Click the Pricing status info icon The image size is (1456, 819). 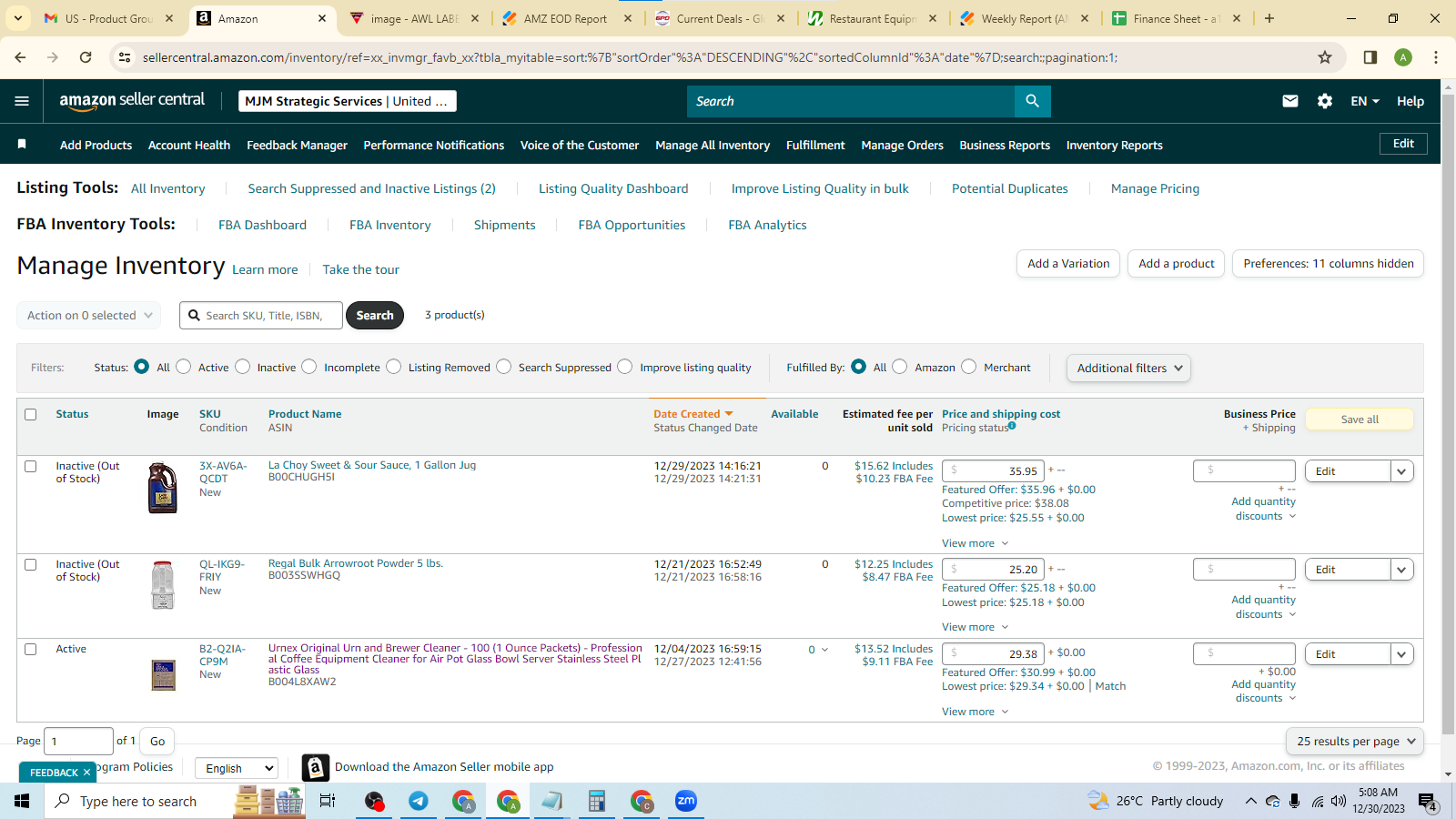tap(1012, 426)
